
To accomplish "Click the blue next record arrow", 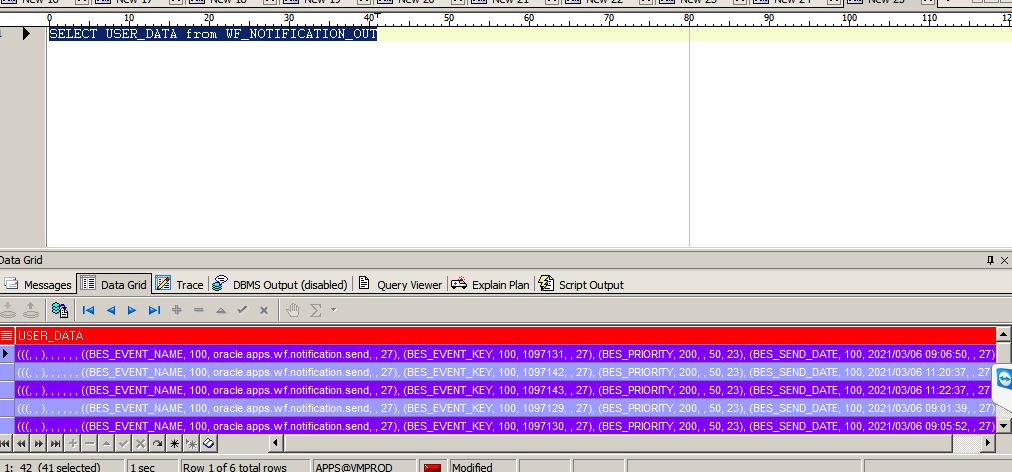I will point(132,311).
